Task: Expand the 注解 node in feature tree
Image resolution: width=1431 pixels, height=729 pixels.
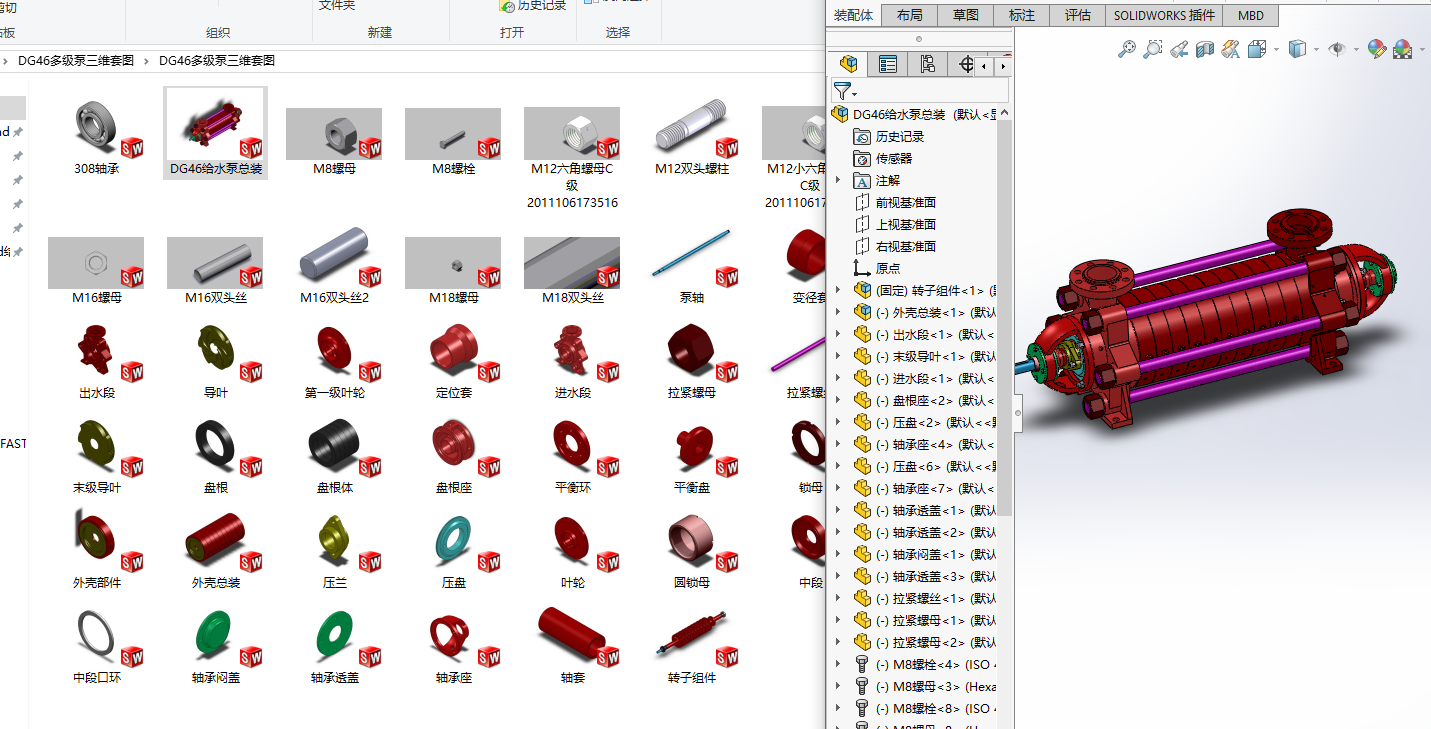Action: point(838,181)
